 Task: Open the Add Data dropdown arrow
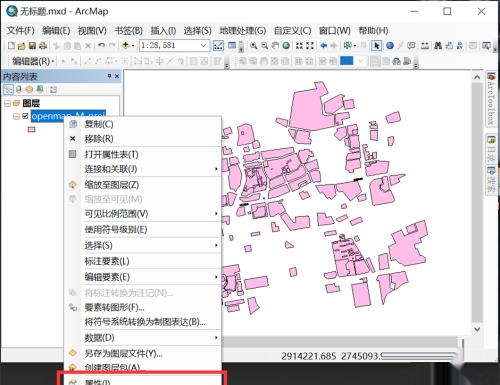pos(133,46)
